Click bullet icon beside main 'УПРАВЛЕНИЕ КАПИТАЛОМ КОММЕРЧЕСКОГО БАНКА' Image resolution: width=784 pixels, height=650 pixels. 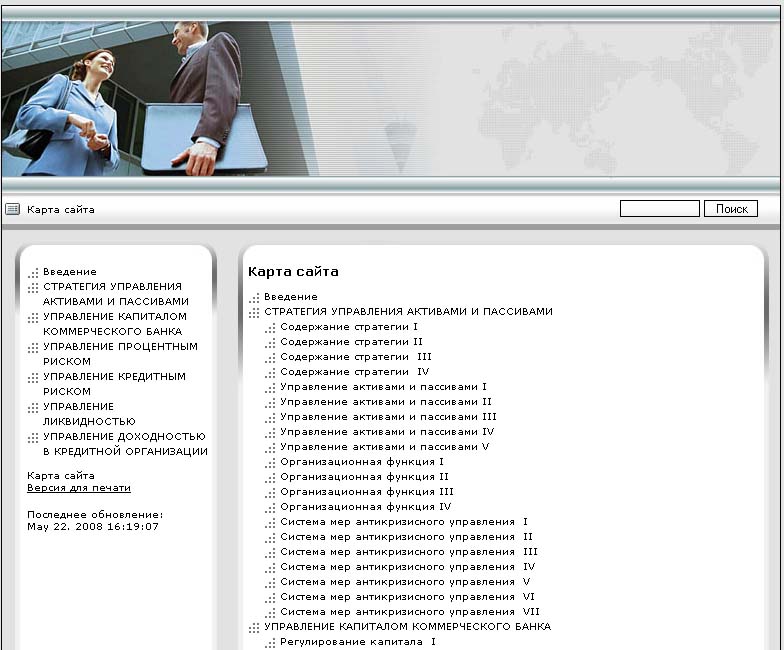click(x=254, y=627)
